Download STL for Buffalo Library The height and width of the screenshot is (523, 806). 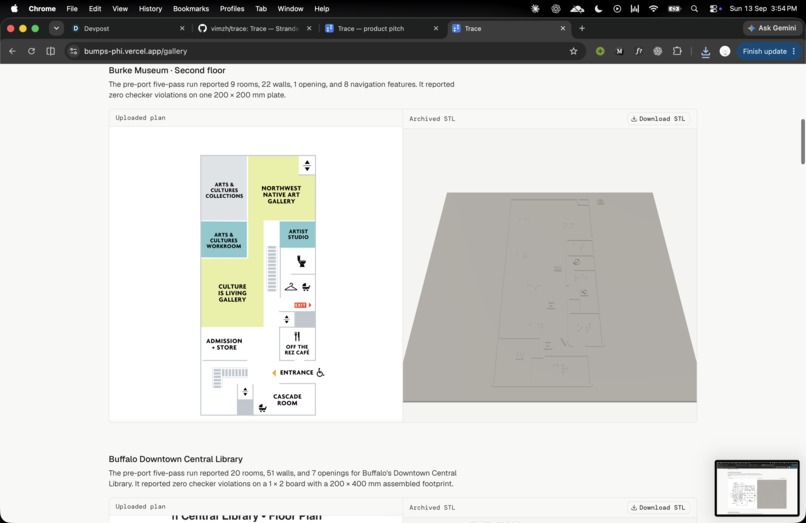click(x=658, y=508)
